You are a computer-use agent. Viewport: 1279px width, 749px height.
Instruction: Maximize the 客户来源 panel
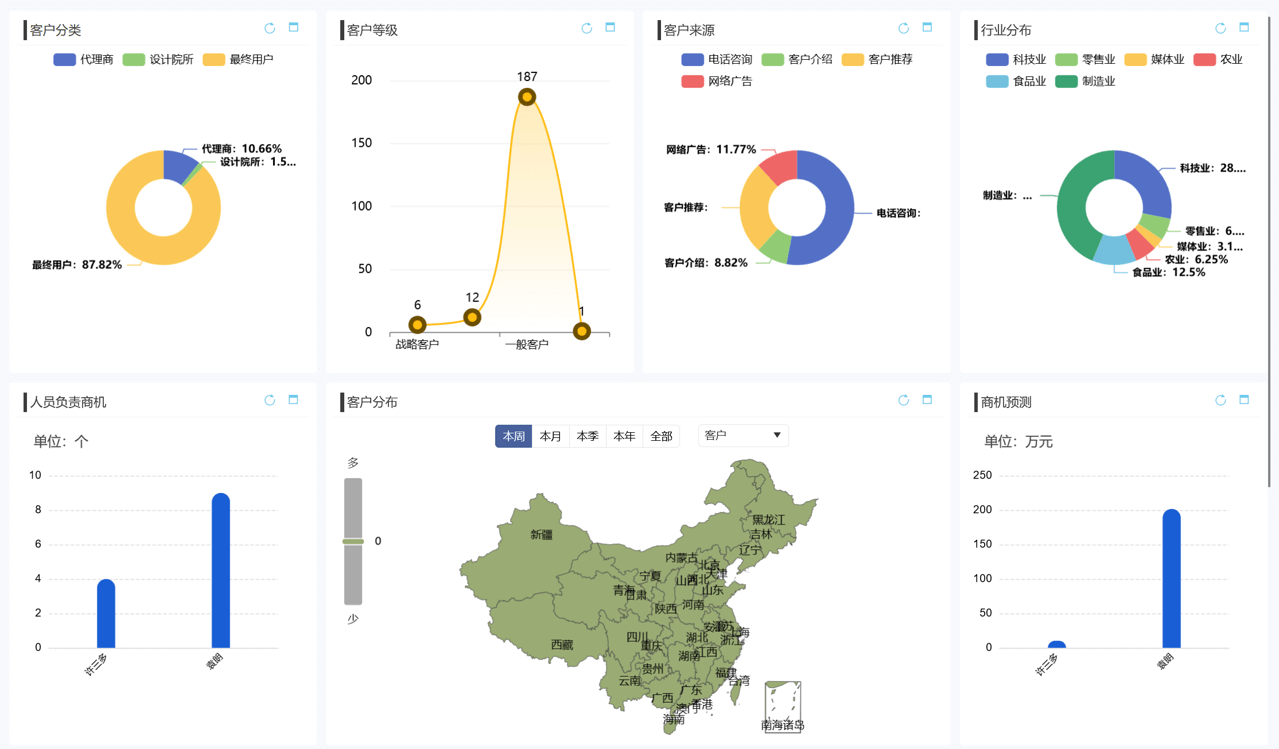tap(927, 28)
